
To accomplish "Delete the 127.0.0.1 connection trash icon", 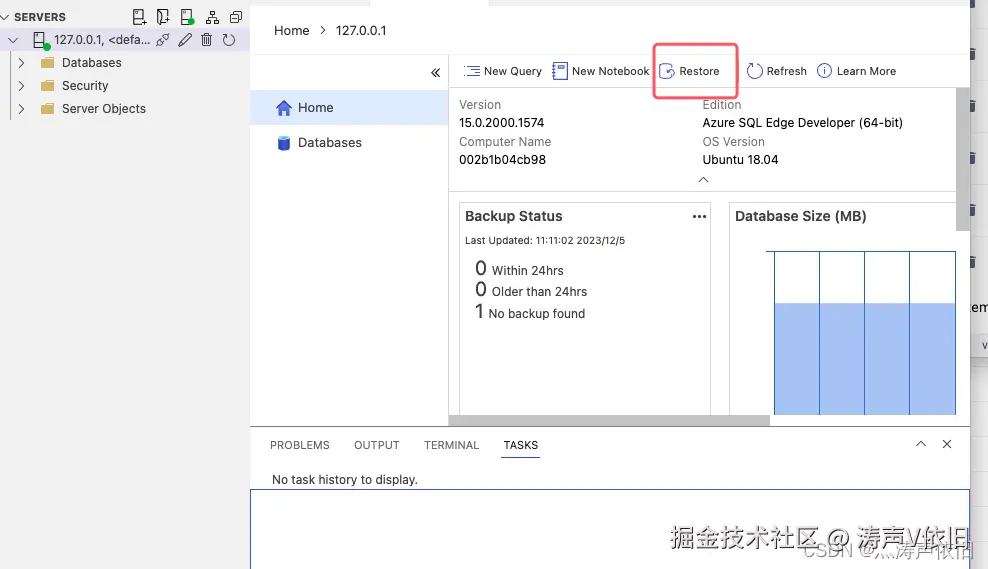I will point(206,40).
